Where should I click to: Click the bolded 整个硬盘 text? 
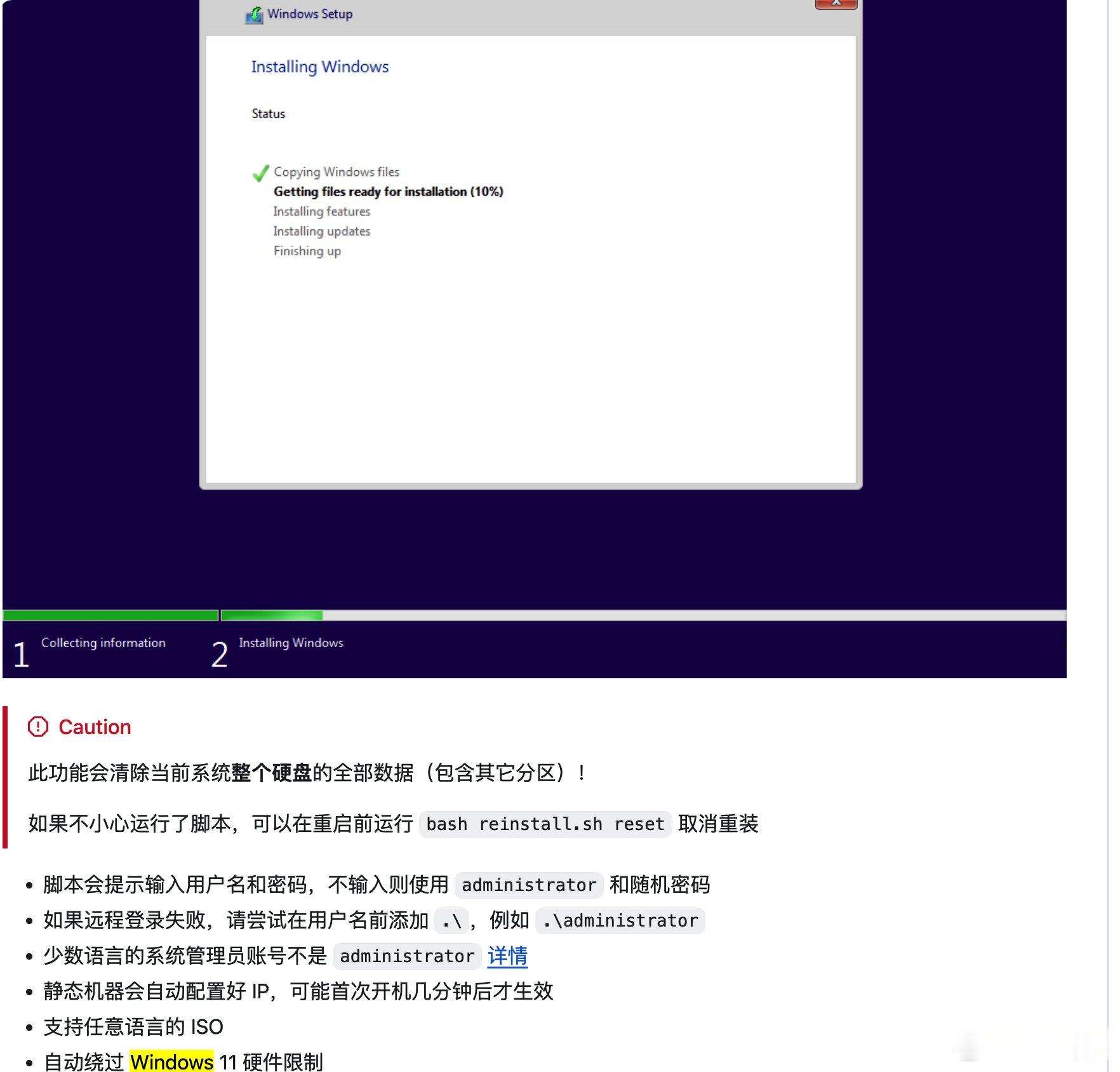coord(272,772)
